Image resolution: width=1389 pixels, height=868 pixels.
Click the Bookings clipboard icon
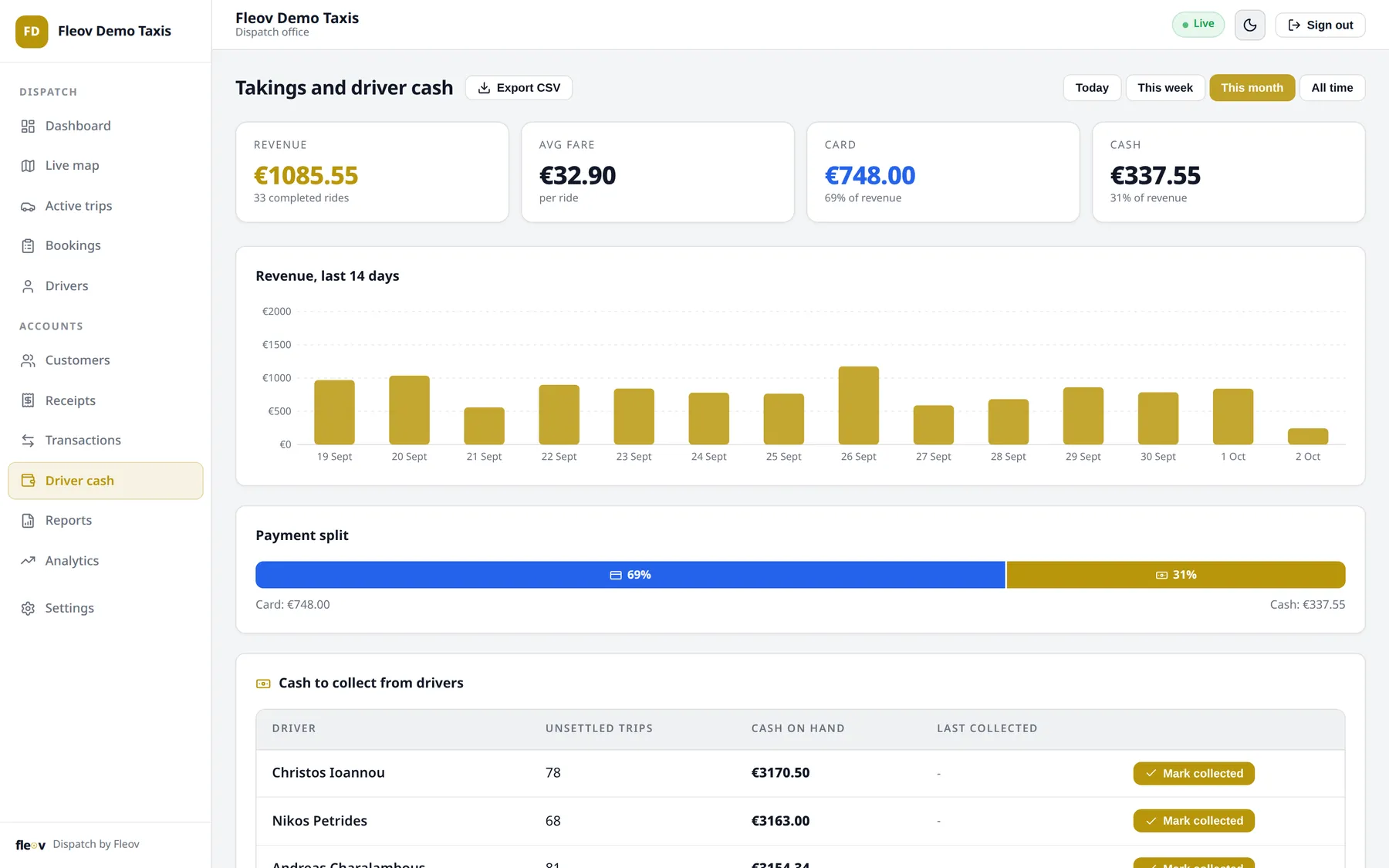click(x=28, y=246)
